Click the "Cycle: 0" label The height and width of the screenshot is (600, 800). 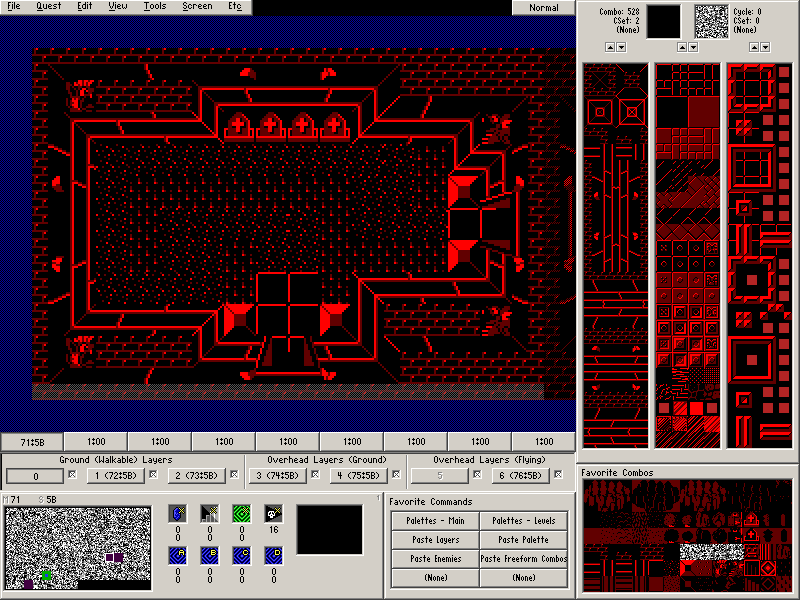[747, 11]
